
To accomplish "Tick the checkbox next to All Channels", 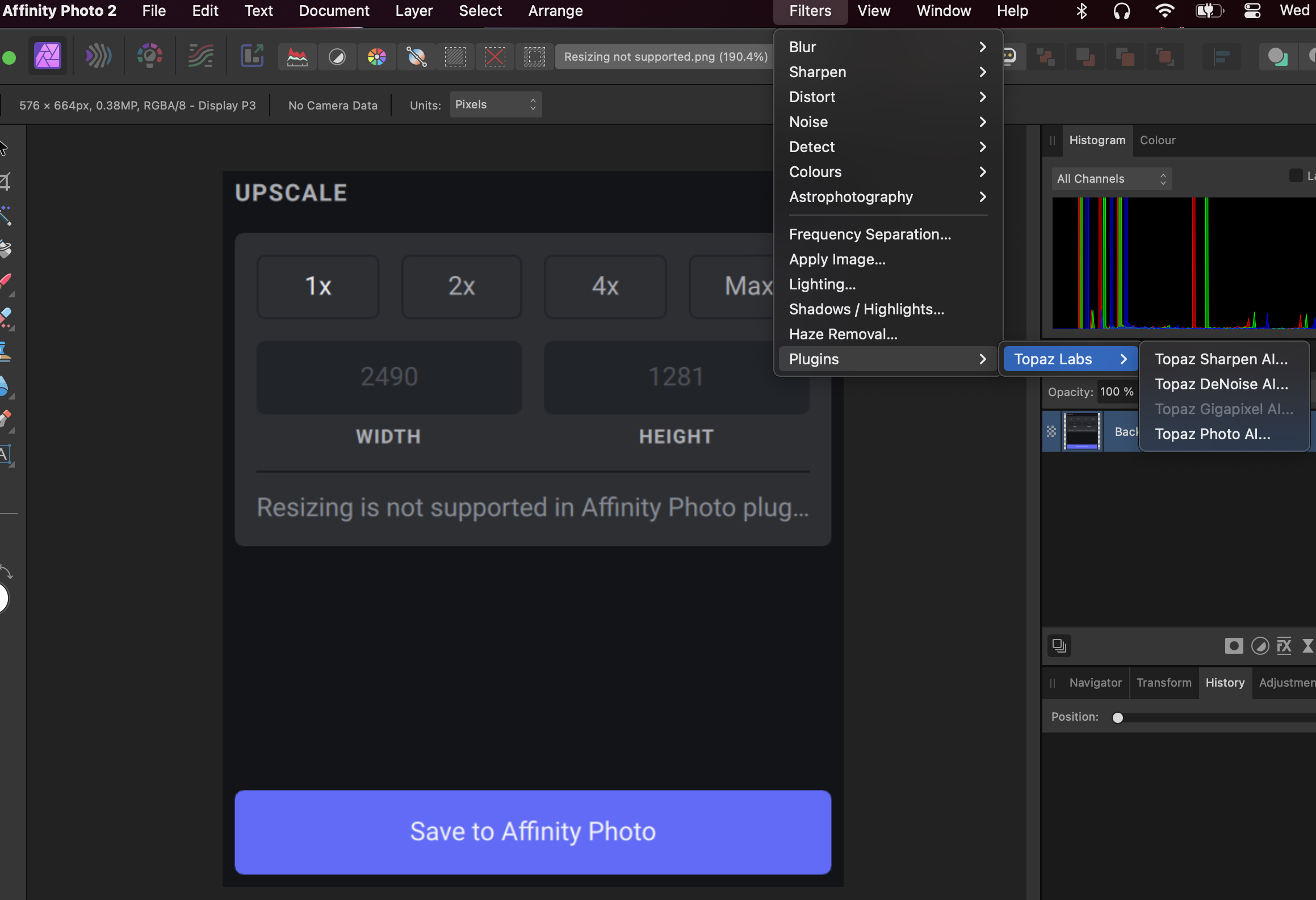I will click(x=1296, y=175).
